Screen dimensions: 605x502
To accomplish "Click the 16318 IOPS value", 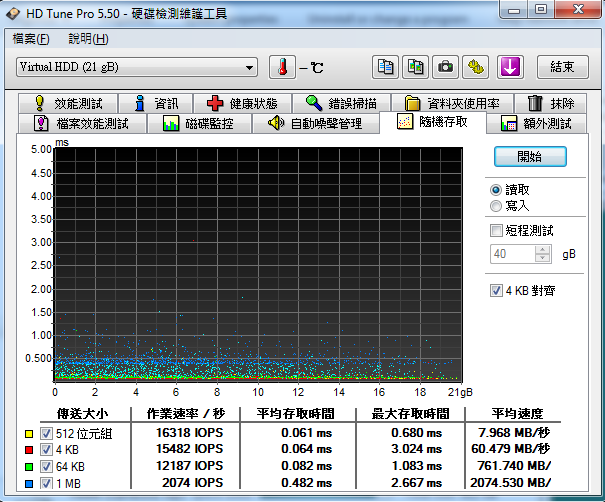I will pos(189,433).
